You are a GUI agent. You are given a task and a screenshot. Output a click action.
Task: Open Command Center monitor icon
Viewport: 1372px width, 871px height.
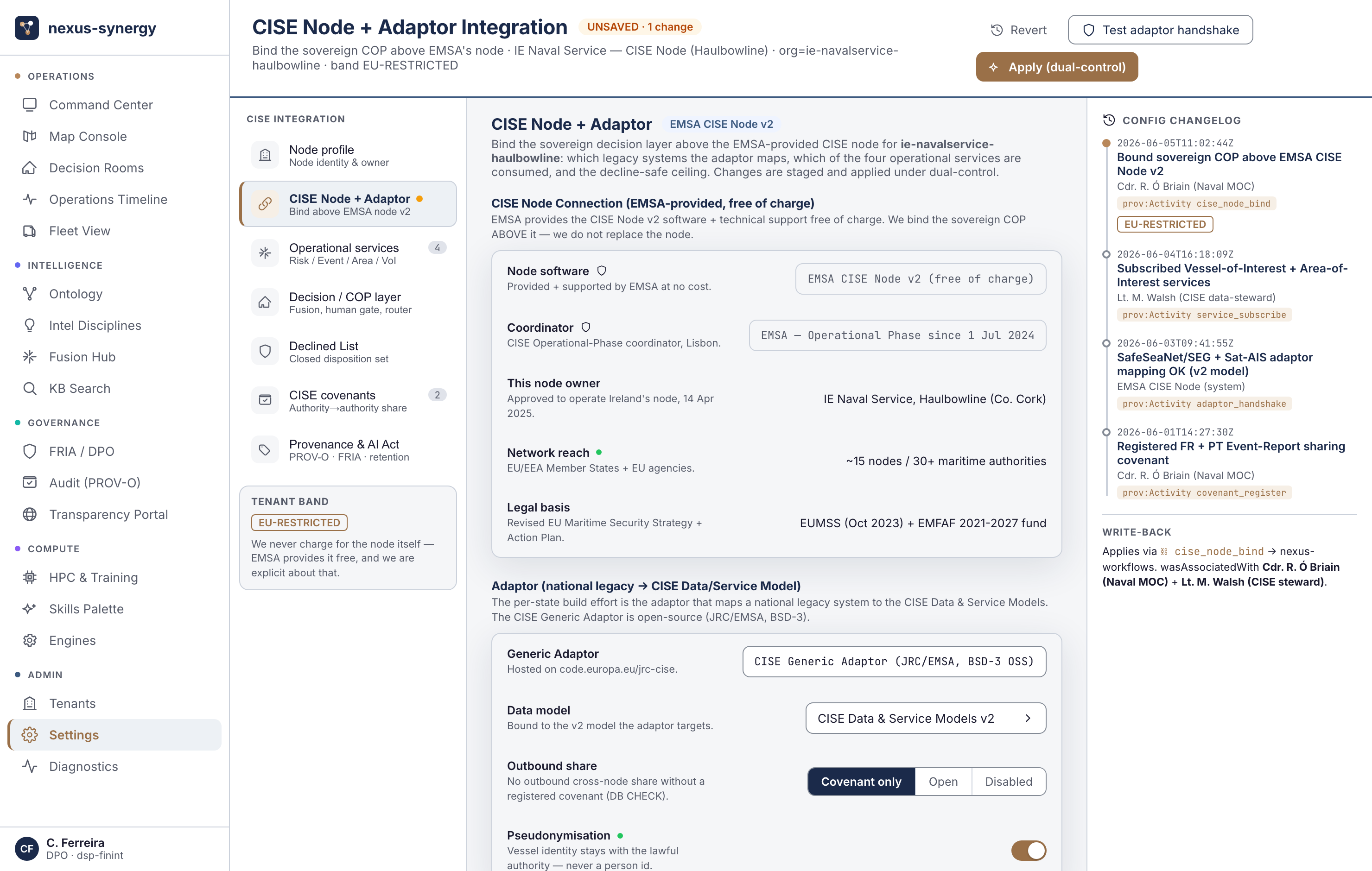pyautogui.click(x=30, y=105)
